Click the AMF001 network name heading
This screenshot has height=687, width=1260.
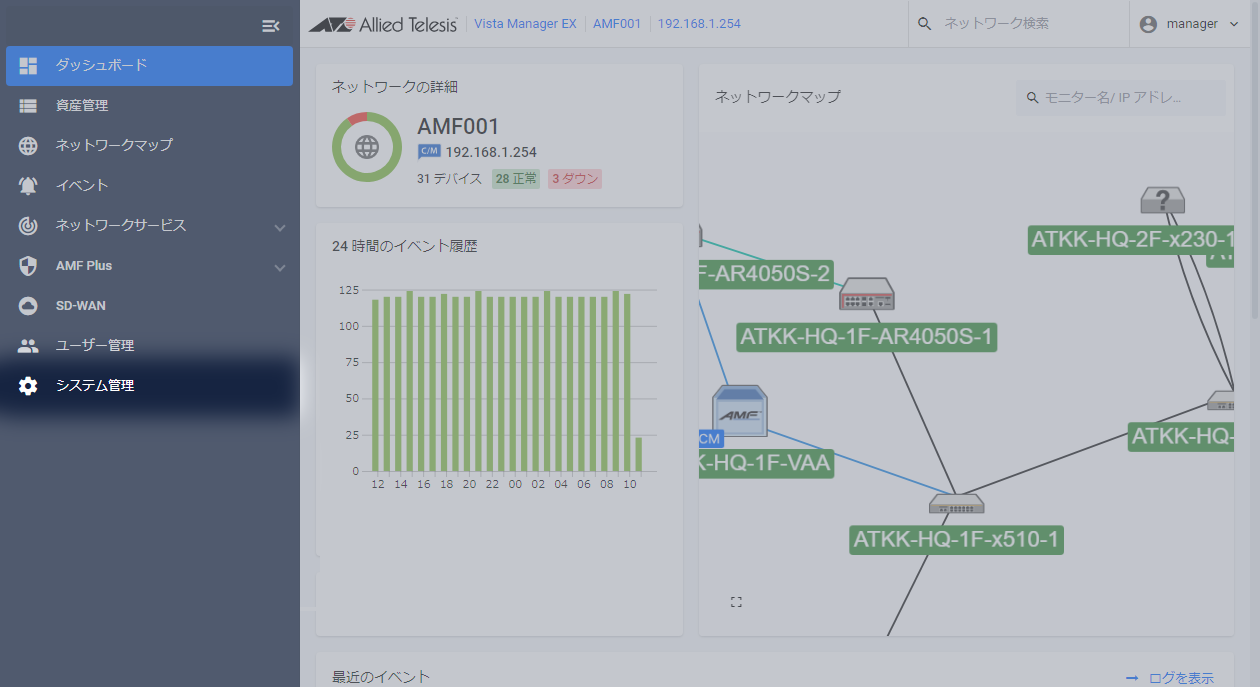(x=458, y=127)
